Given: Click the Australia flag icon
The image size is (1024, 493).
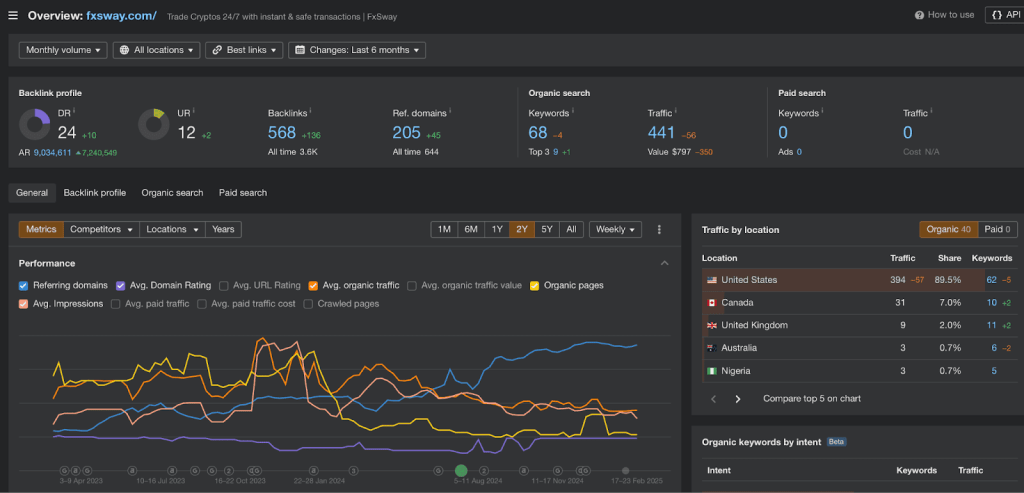Looking at the screenshot, I should click(x=712, y=348).
